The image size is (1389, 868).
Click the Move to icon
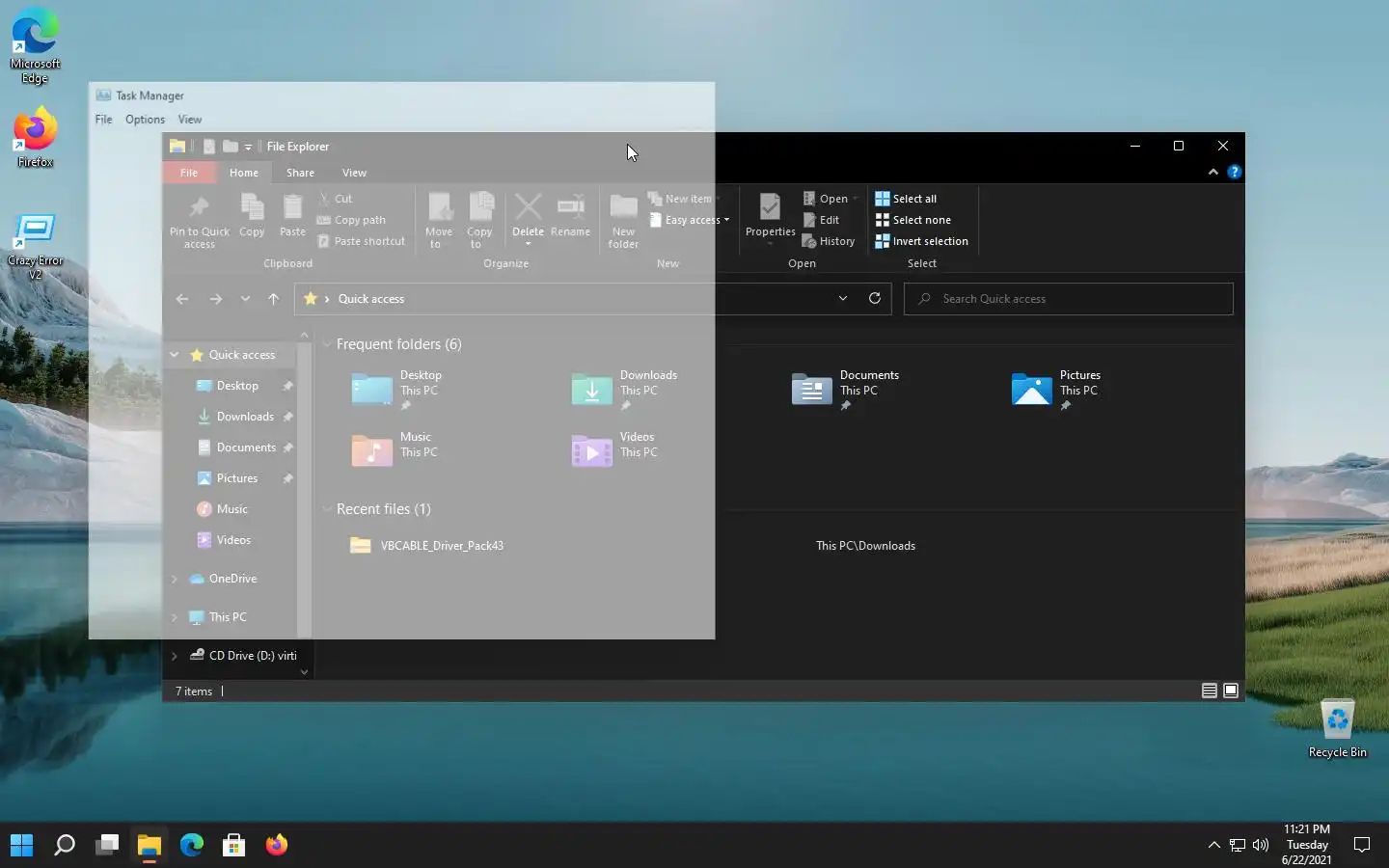point(439,207)
